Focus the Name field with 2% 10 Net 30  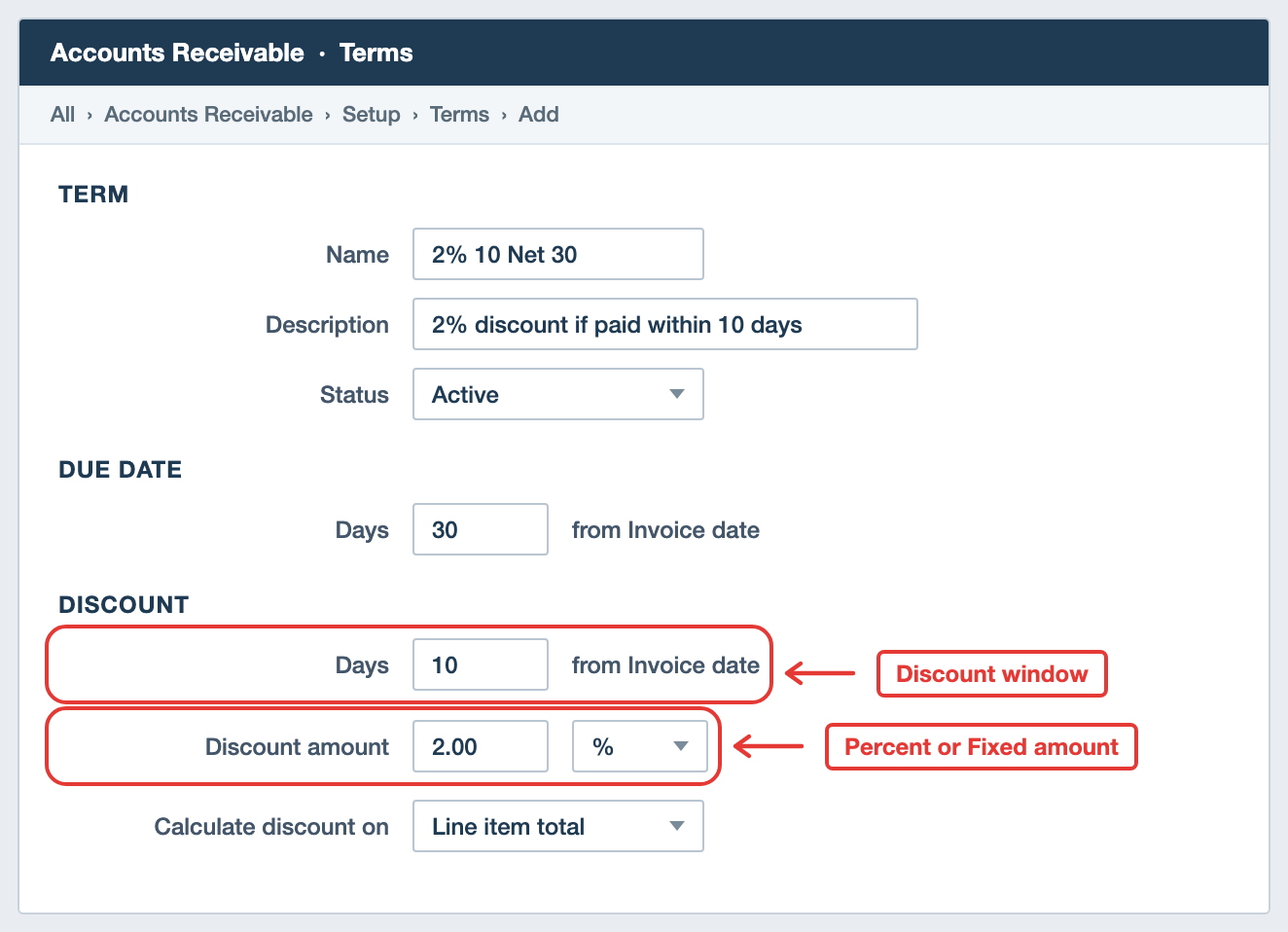click(x=558, y=254)
